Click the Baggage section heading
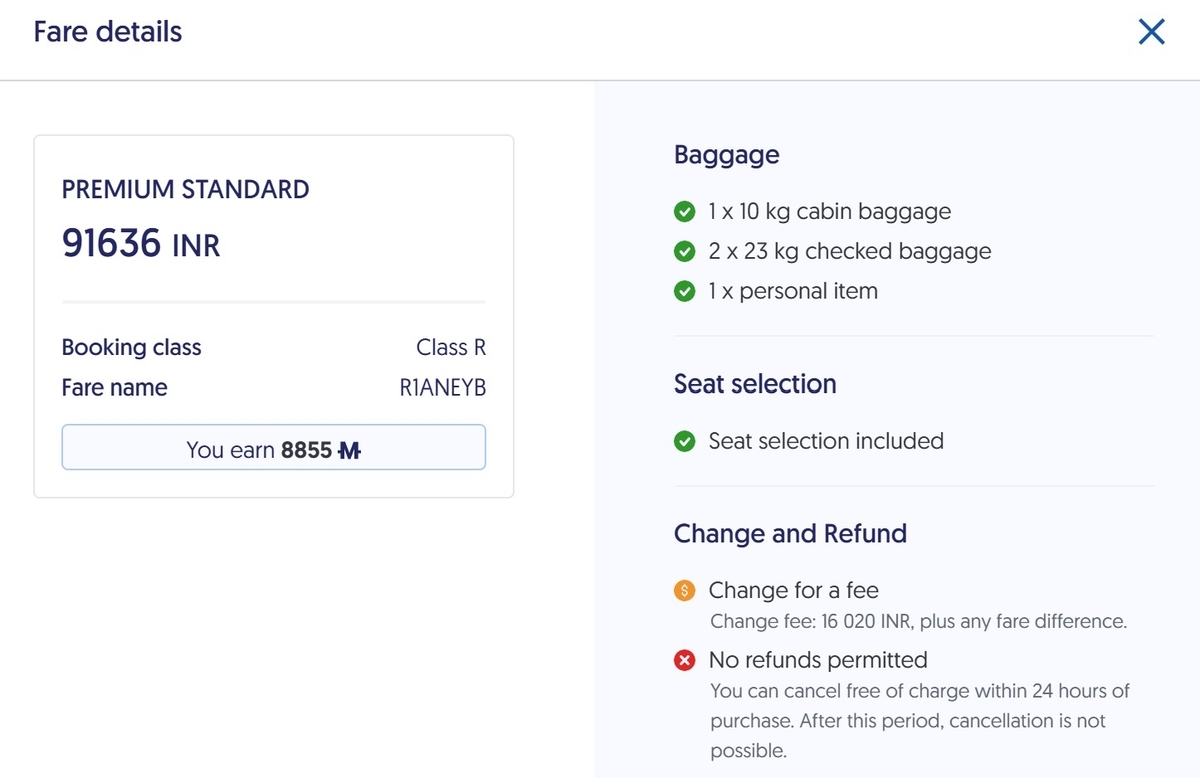 [x=727, y=155]
